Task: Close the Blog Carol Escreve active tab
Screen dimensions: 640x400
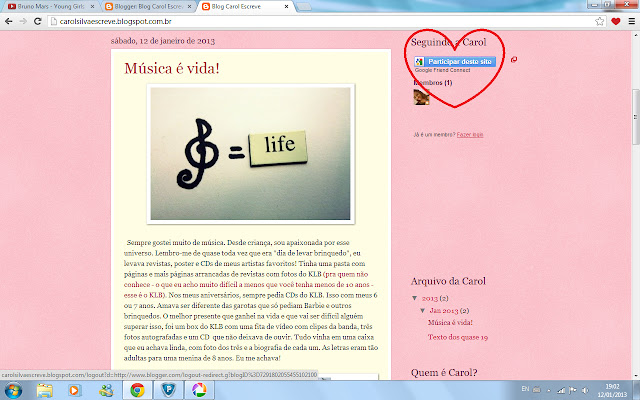Action: click(x=287, y=7)
